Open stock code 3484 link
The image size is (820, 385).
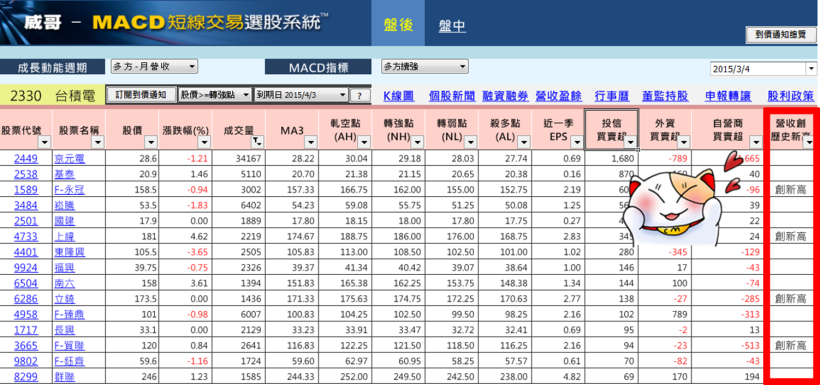pyautogui.click(x=26, y=205)
